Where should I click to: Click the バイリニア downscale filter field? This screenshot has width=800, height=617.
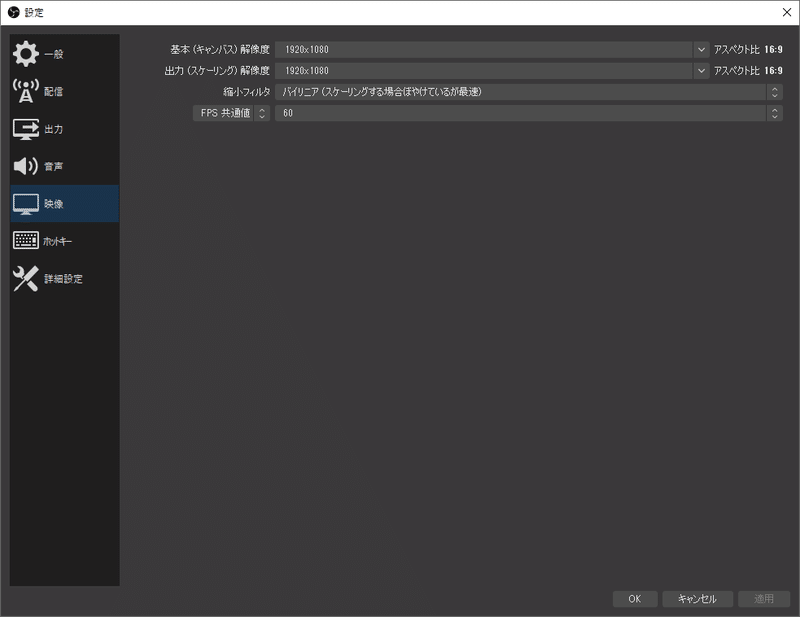pyautogui.click(x=529, y=92)
